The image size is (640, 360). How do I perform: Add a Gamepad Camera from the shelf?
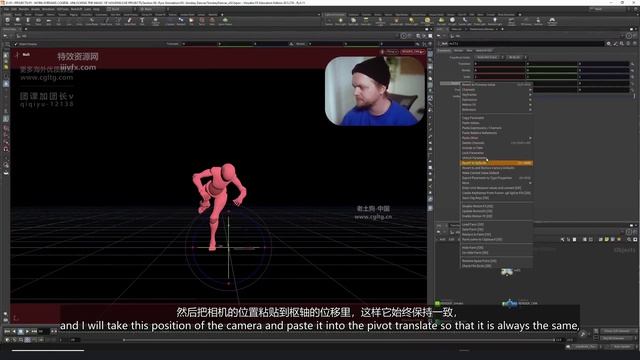(x=552, y=21)
